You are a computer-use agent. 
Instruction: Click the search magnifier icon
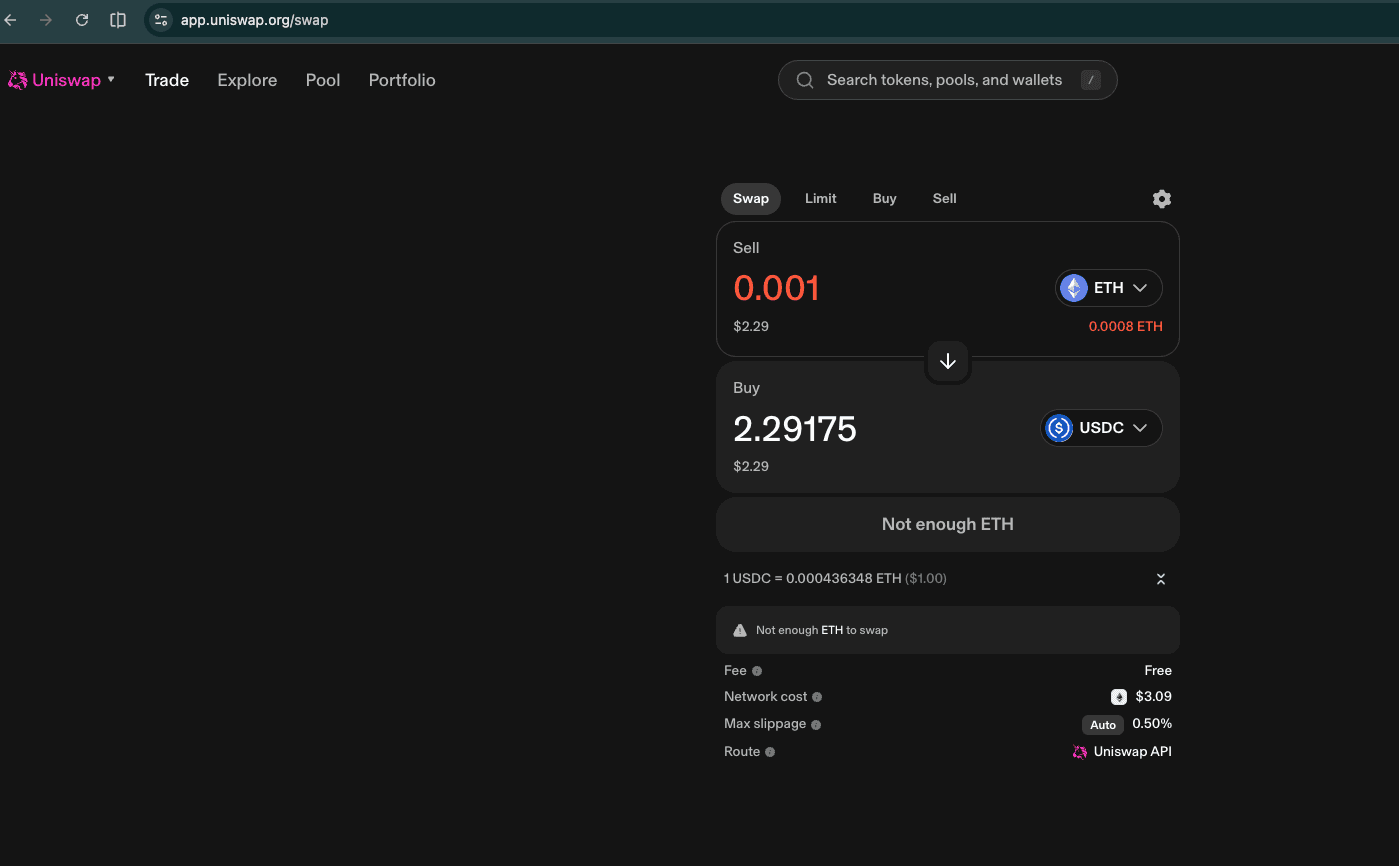804,80
